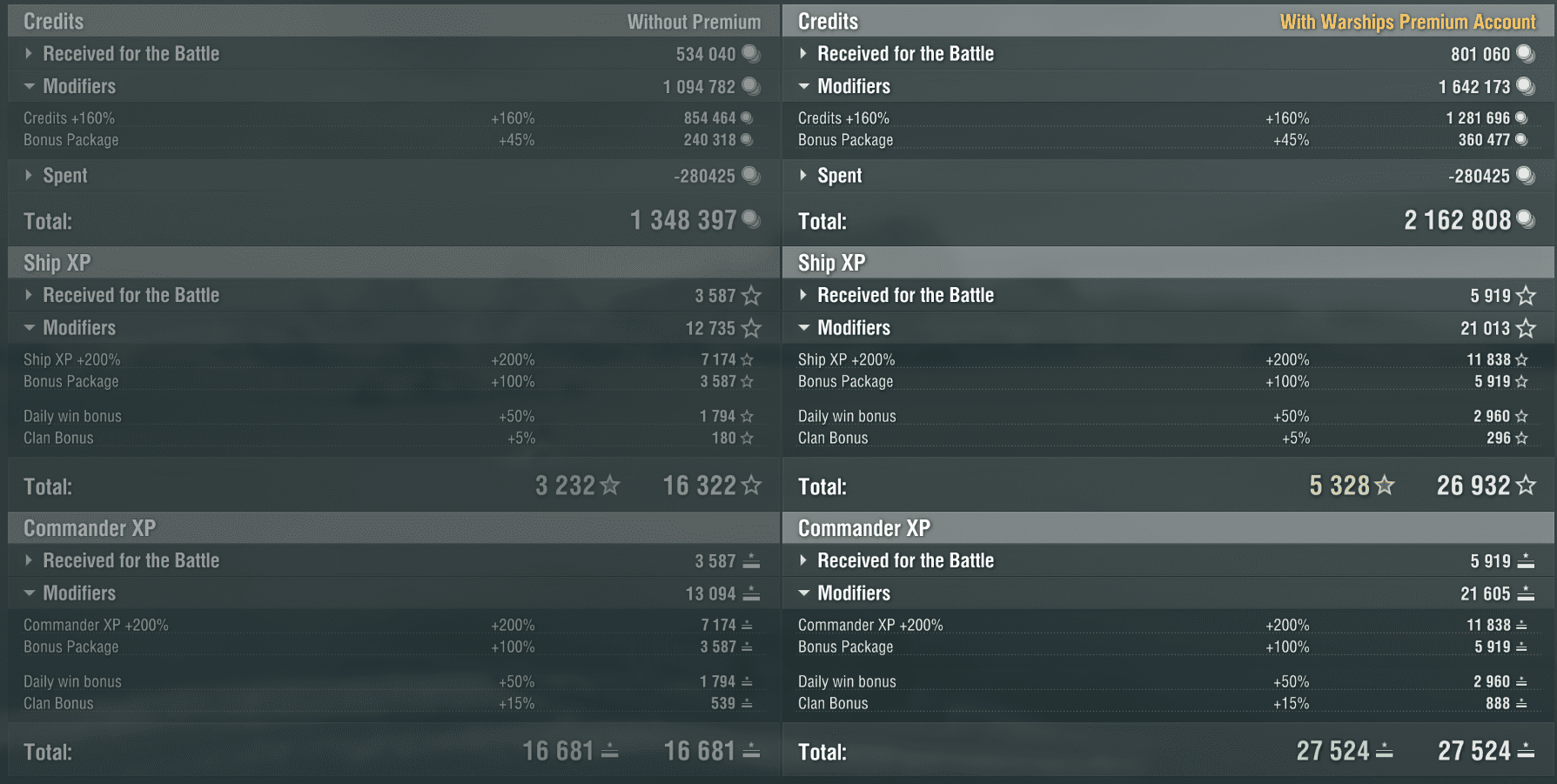Screen dimensions: 1557x784
Task: Click the coin icon next to 1 348 397
Action: pos(751,219)
